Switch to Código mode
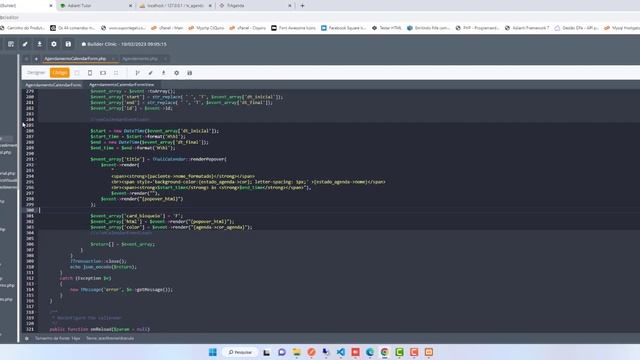Viewport: 640px width, 360px height. click(60, 73)
